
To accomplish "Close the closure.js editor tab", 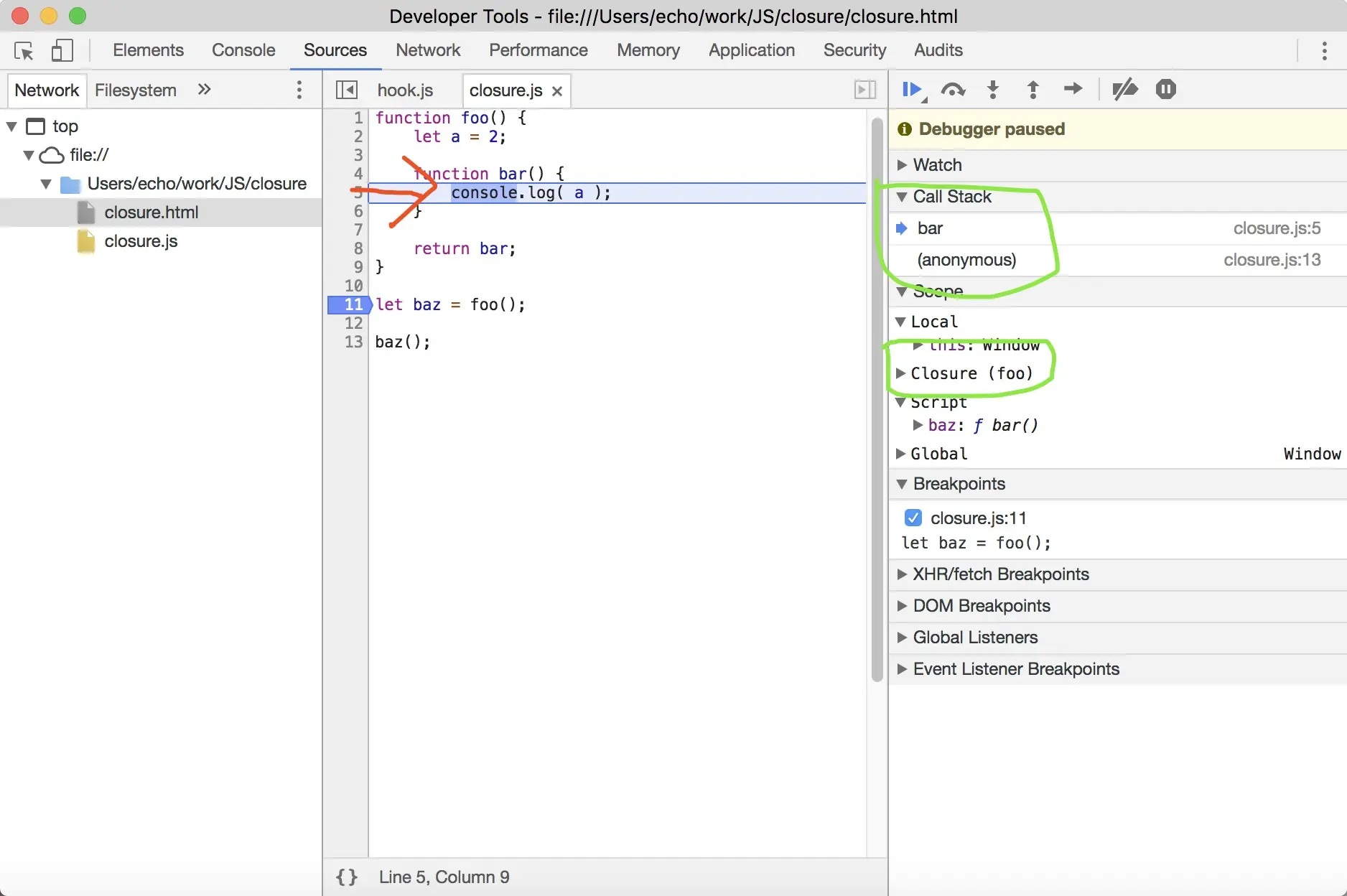I will pyautogui.click(x=556, y=91).
